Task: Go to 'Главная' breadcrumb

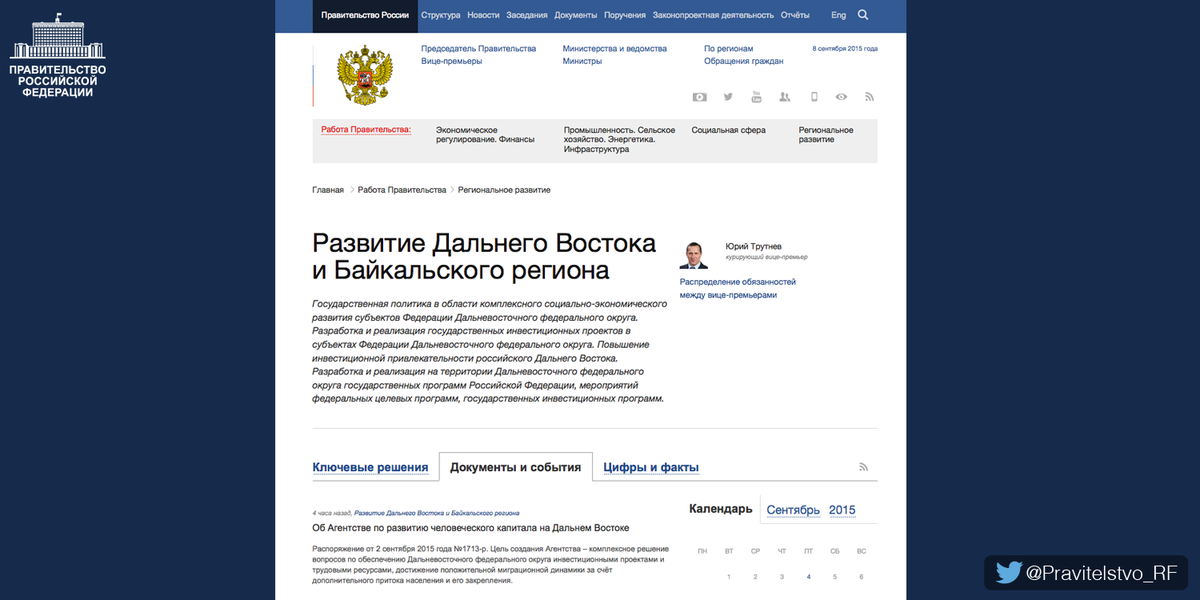Action: click(328, 190)
